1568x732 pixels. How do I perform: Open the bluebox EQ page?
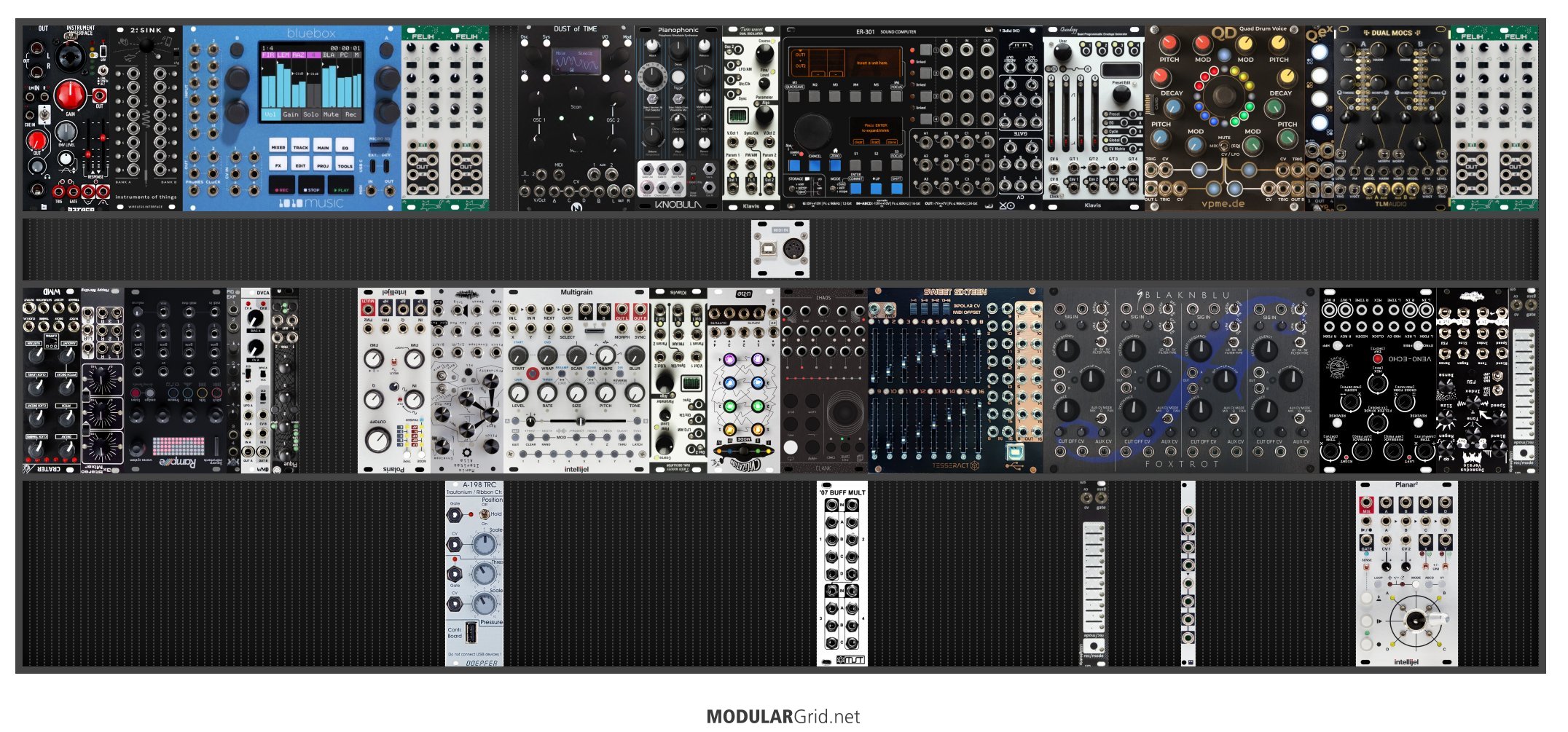(345, 146)
